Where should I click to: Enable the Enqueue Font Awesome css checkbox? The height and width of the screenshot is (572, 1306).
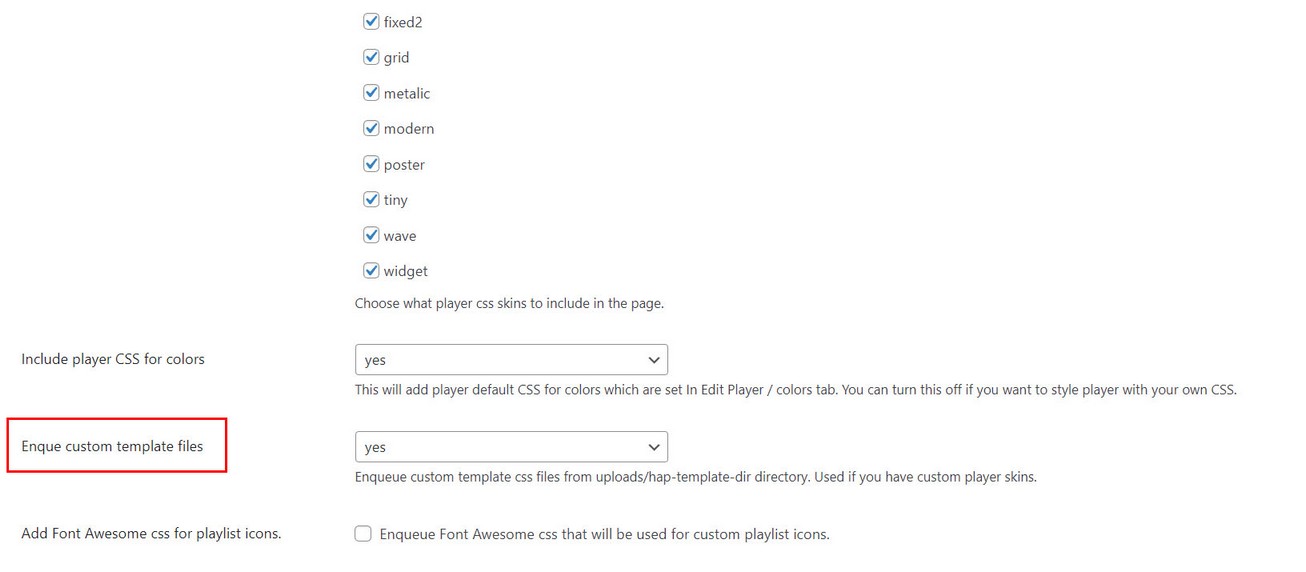point(363,534)
